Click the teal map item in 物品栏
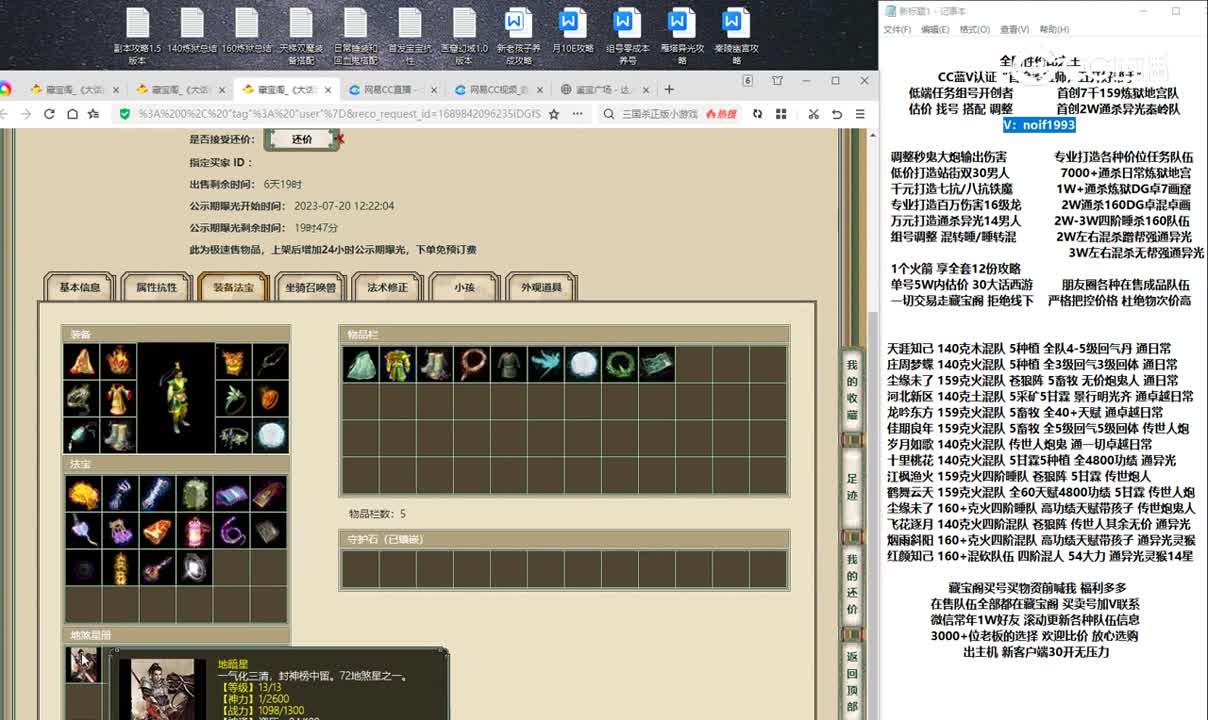Screen dimensions: 1208x720 click(x=656, y=365)
